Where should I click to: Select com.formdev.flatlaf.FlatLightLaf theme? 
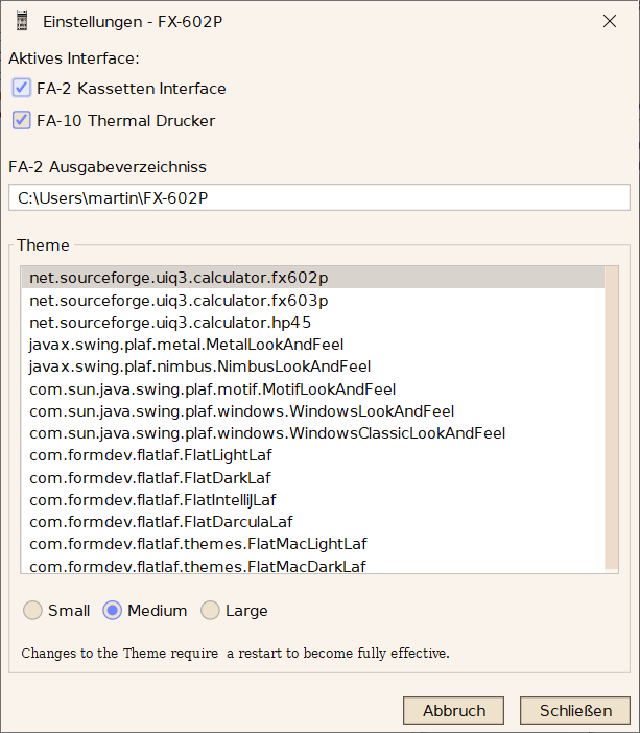tap(313, 455)
